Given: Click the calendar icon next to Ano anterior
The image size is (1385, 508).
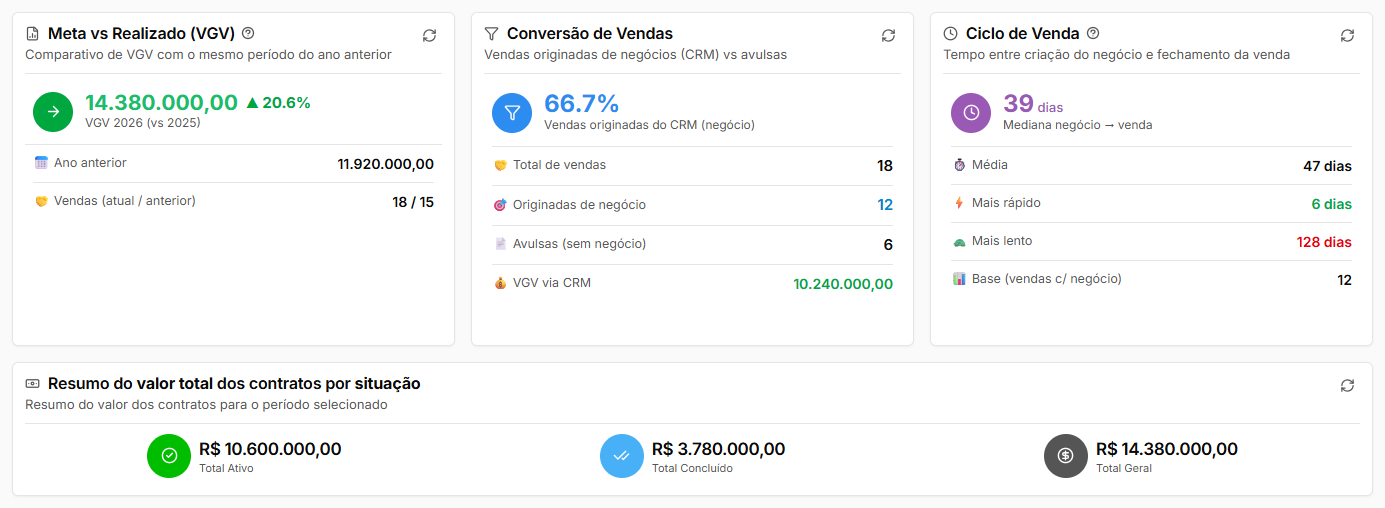Looking at the screenshot, I should coord(41,162).
